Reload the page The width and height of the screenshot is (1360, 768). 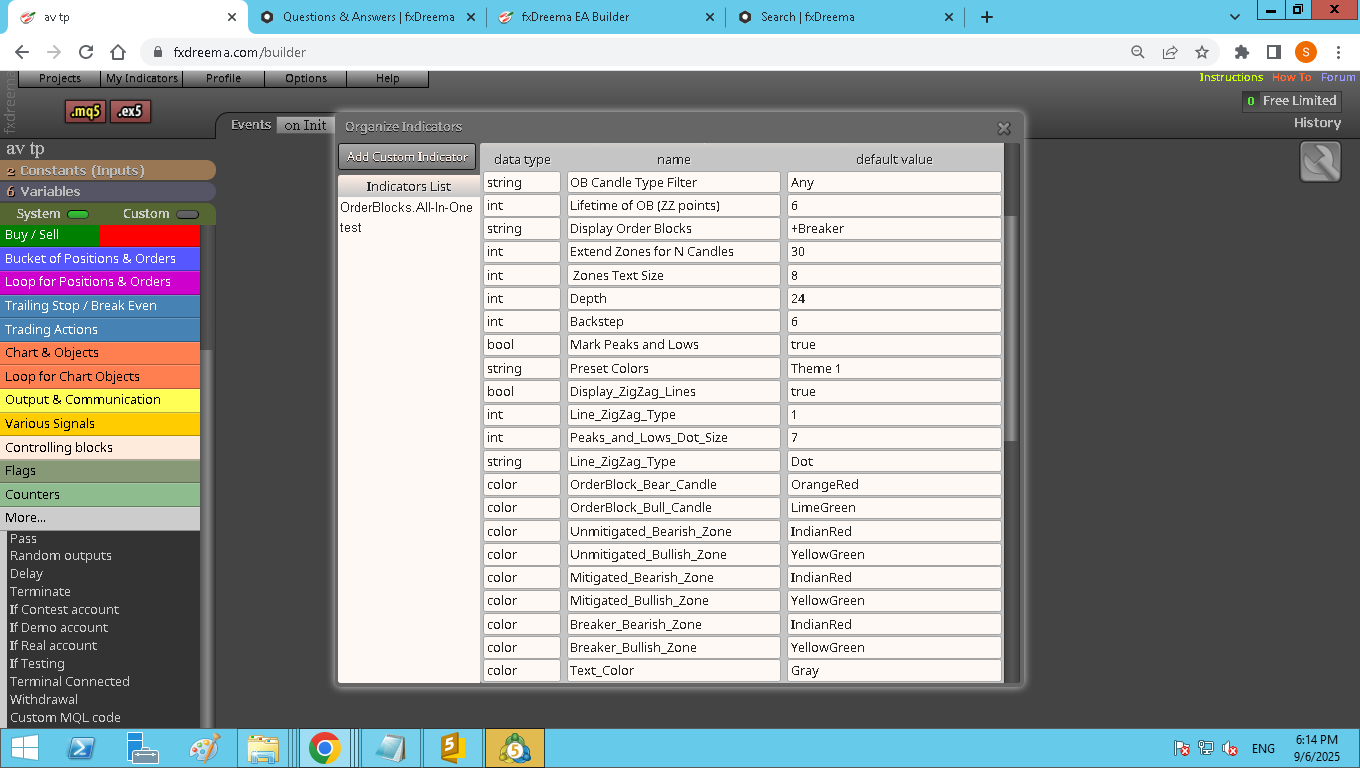(86, 52)
